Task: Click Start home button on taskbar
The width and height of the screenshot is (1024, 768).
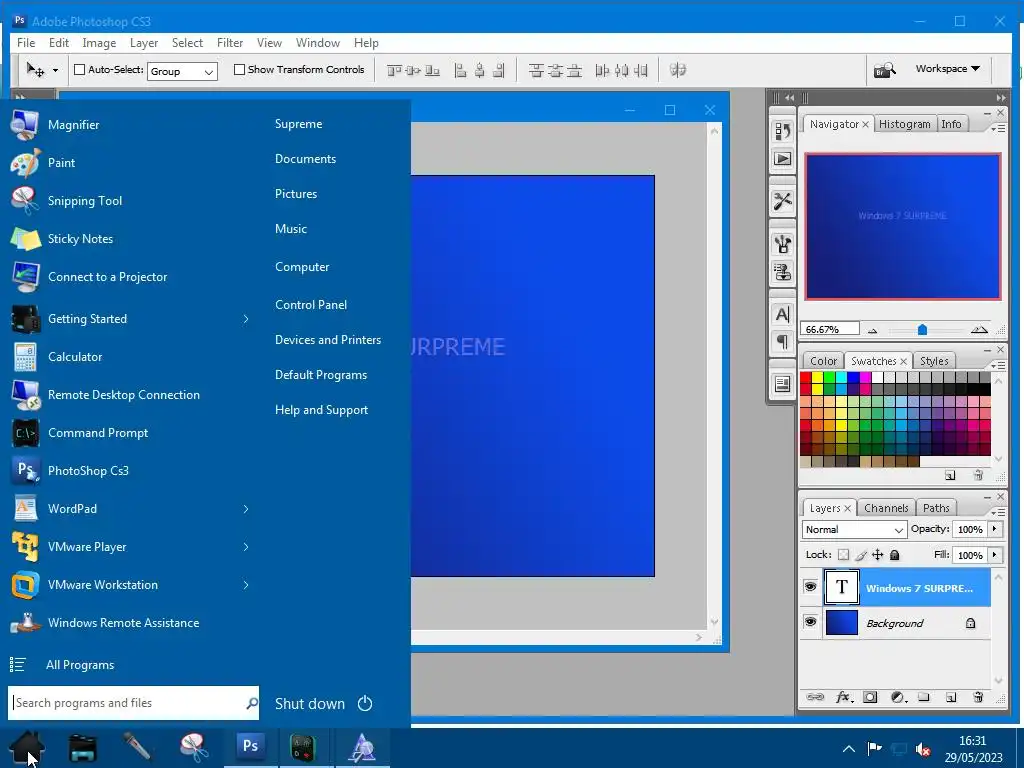Action: tap(27, 746)
